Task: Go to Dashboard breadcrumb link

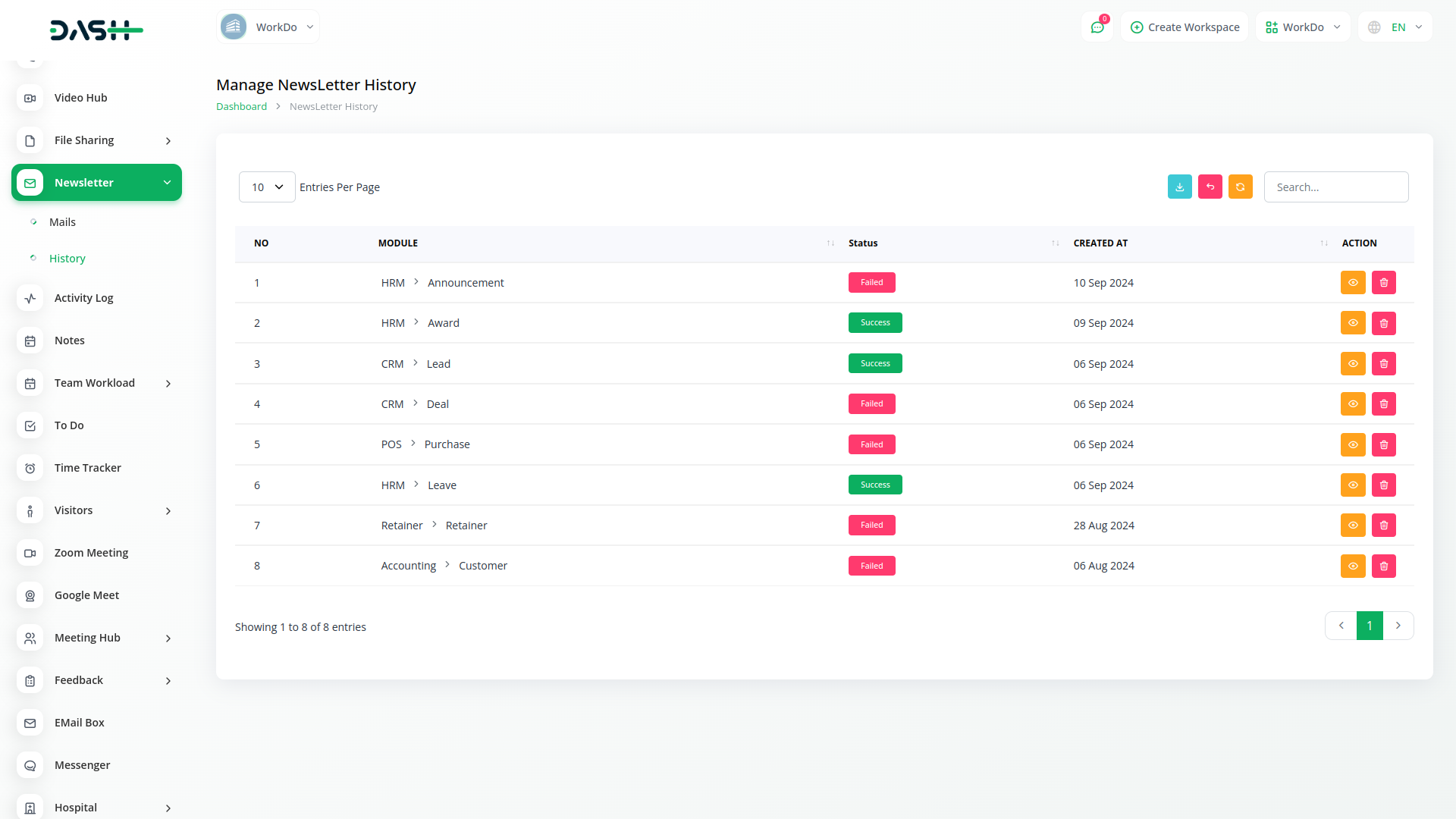Action: tap(241, 107)
